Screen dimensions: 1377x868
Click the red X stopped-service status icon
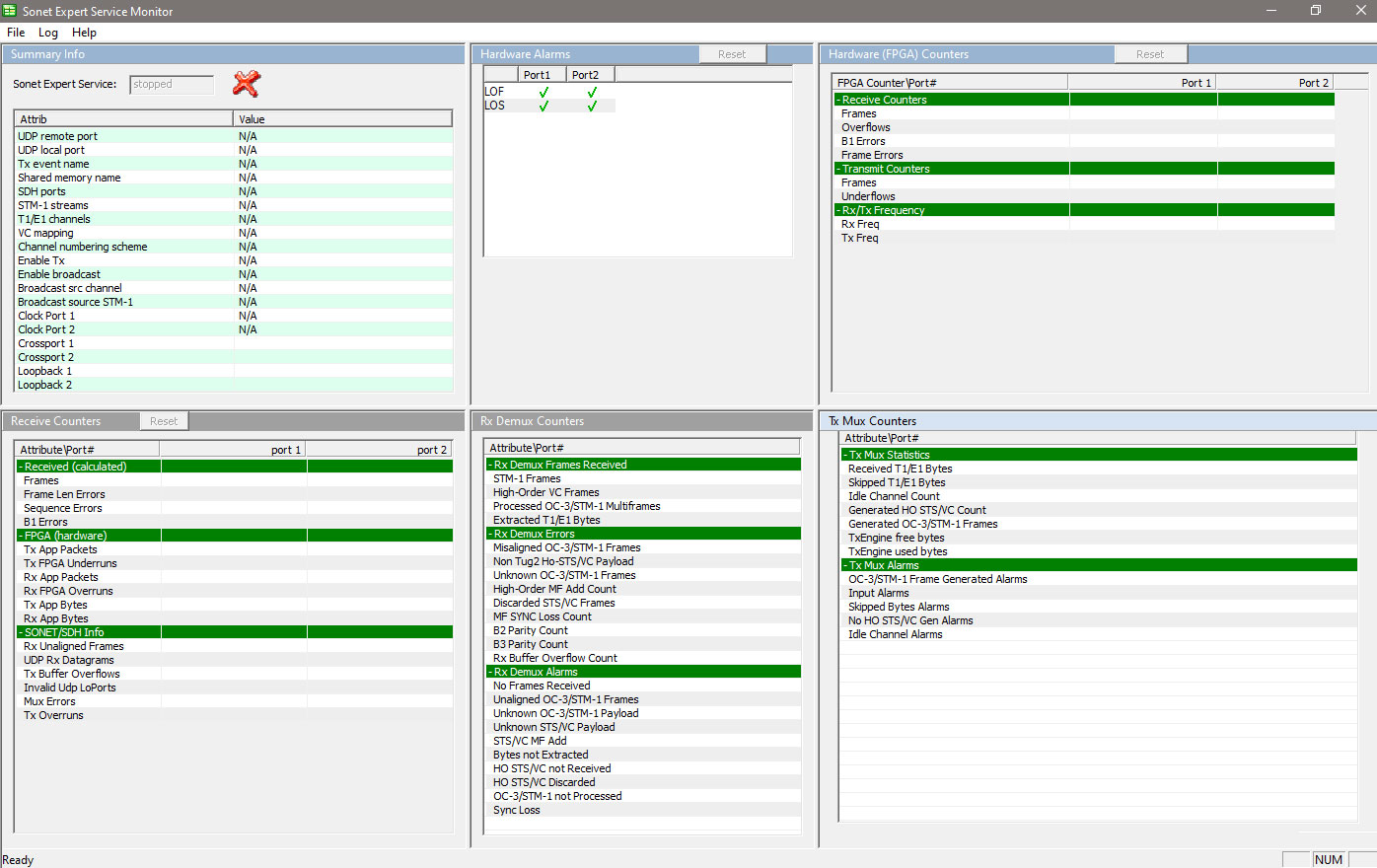(x=246, y=84)
